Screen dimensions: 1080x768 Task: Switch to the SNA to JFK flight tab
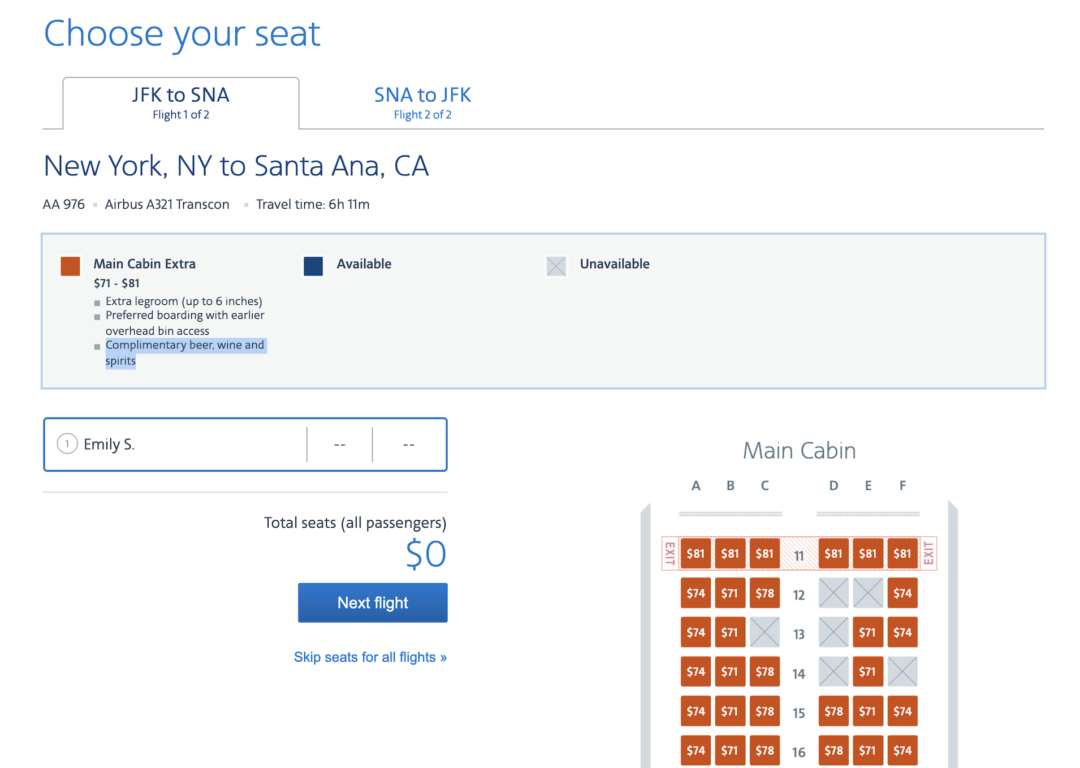coord(422,103)
